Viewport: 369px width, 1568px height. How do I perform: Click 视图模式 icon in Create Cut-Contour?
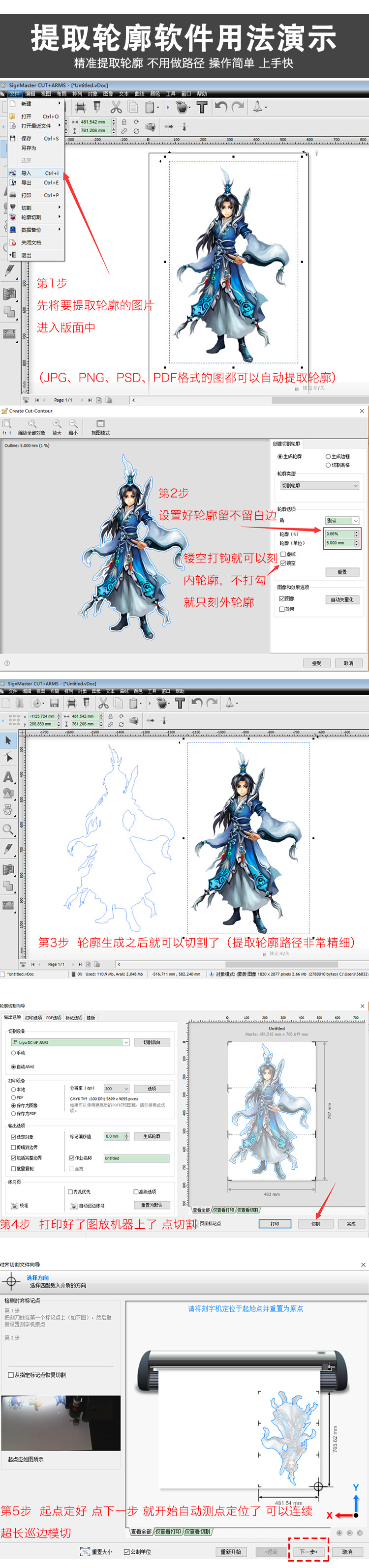(100, 424)
